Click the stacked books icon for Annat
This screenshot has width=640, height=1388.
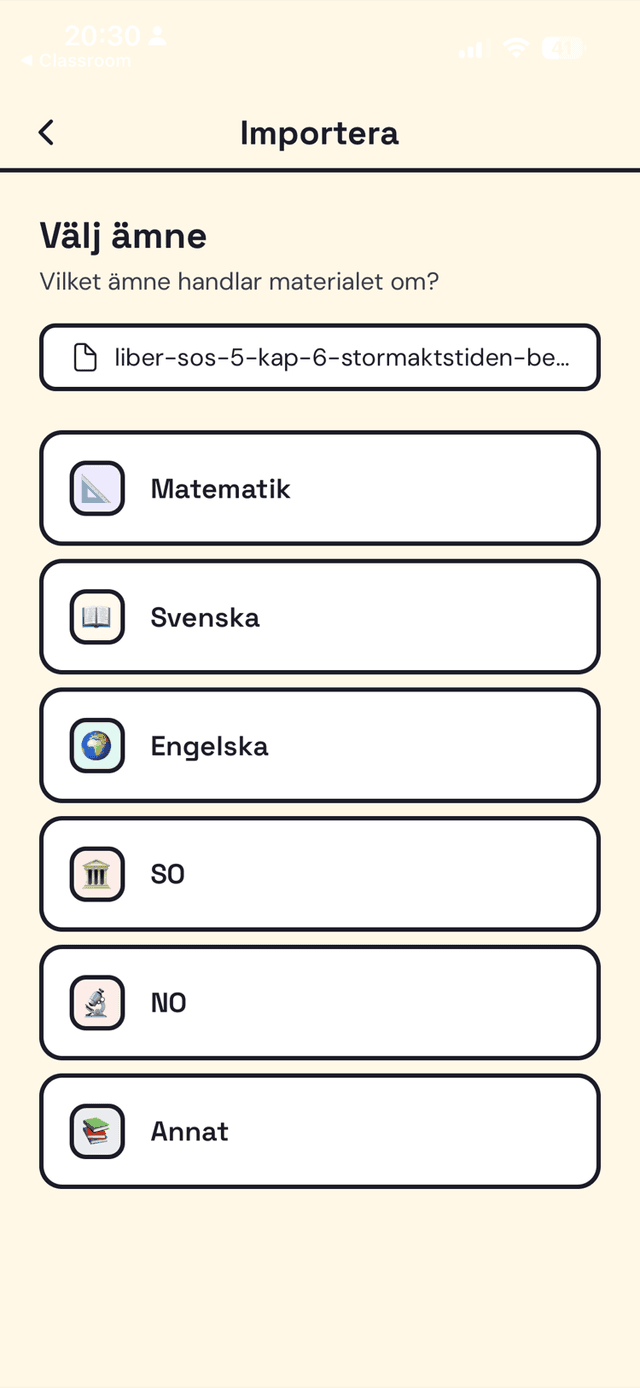point(97,1130)
